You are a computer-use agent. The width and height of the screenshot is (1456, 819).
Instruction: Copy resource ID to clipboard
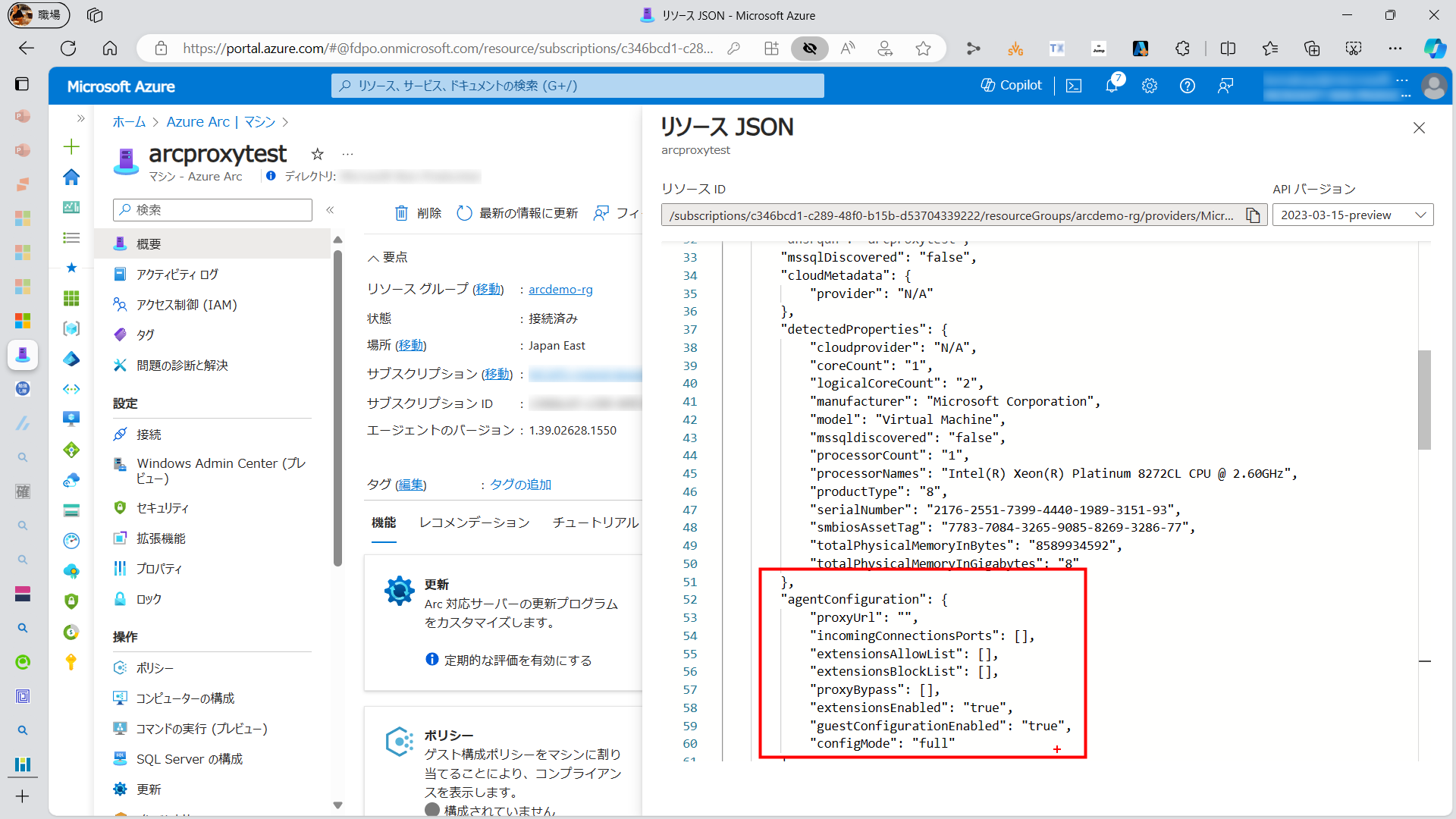coord(1253,215)
